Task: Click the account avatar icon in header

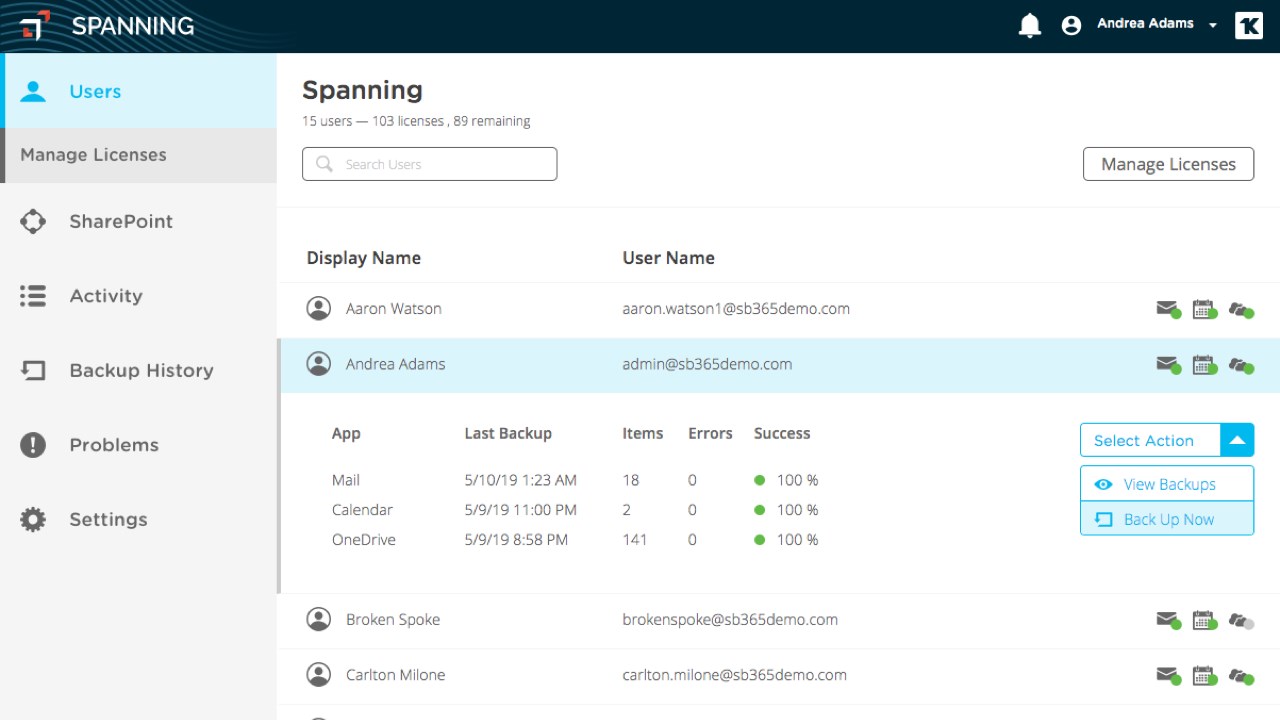Action: pyautogui.click(x=1071, y=25)
